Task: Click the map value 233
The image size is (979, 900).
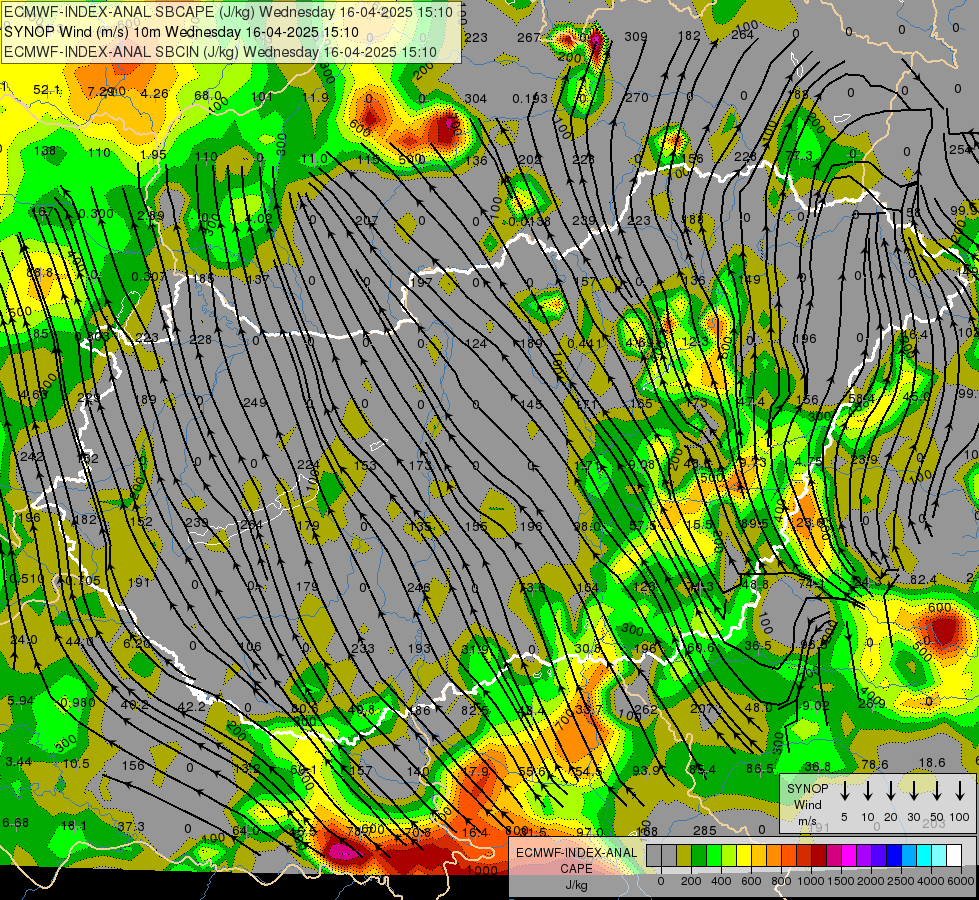Action: click(x=363, y=649)
